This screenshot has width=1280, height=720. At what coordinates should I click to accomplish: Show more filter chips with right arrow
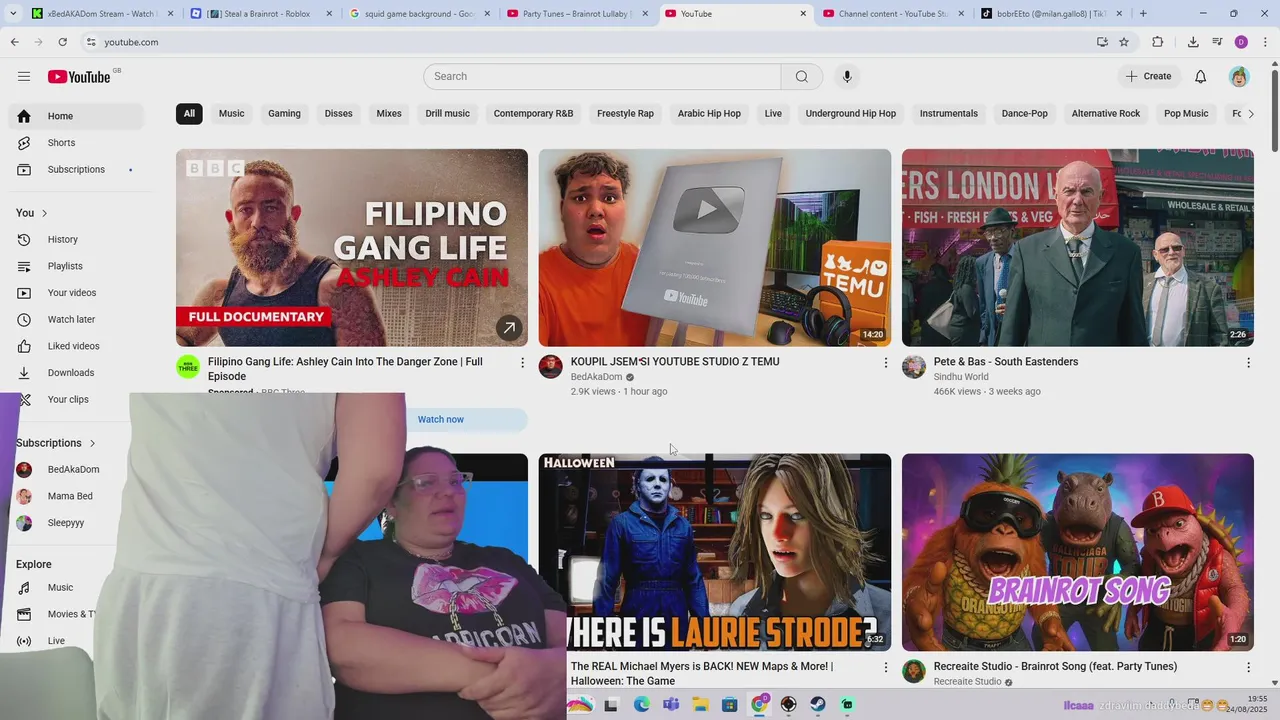click(x=1250, y=114)
